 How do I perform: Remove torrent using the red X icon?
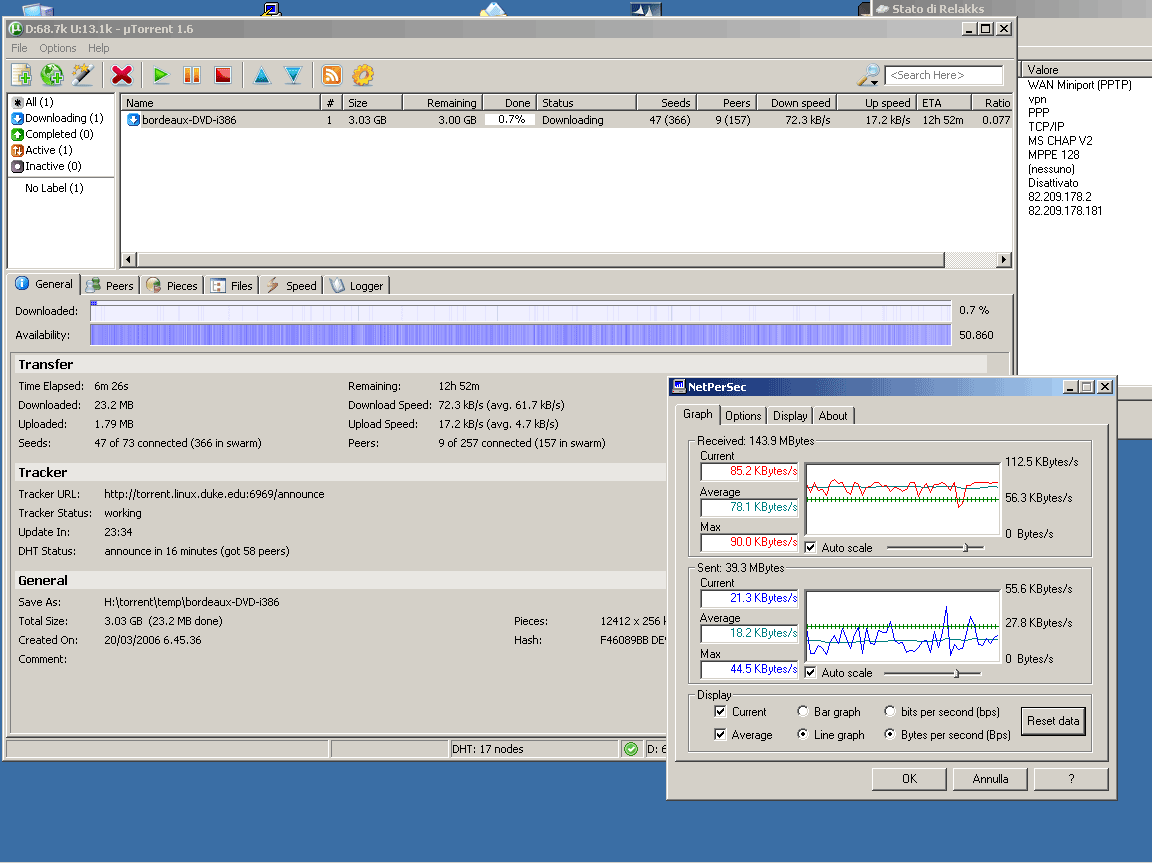pyautogui.click(x=122, y=75)
